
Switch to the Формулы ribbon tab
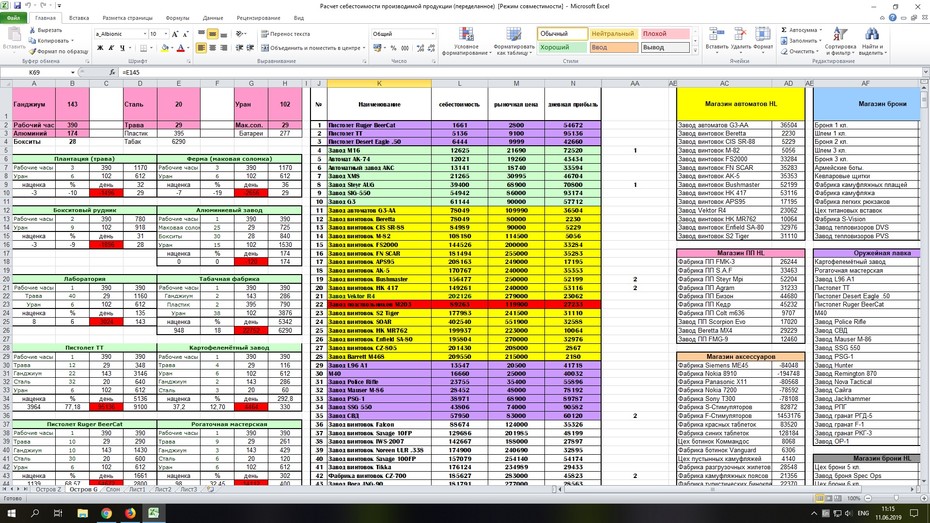coord(177,18)
